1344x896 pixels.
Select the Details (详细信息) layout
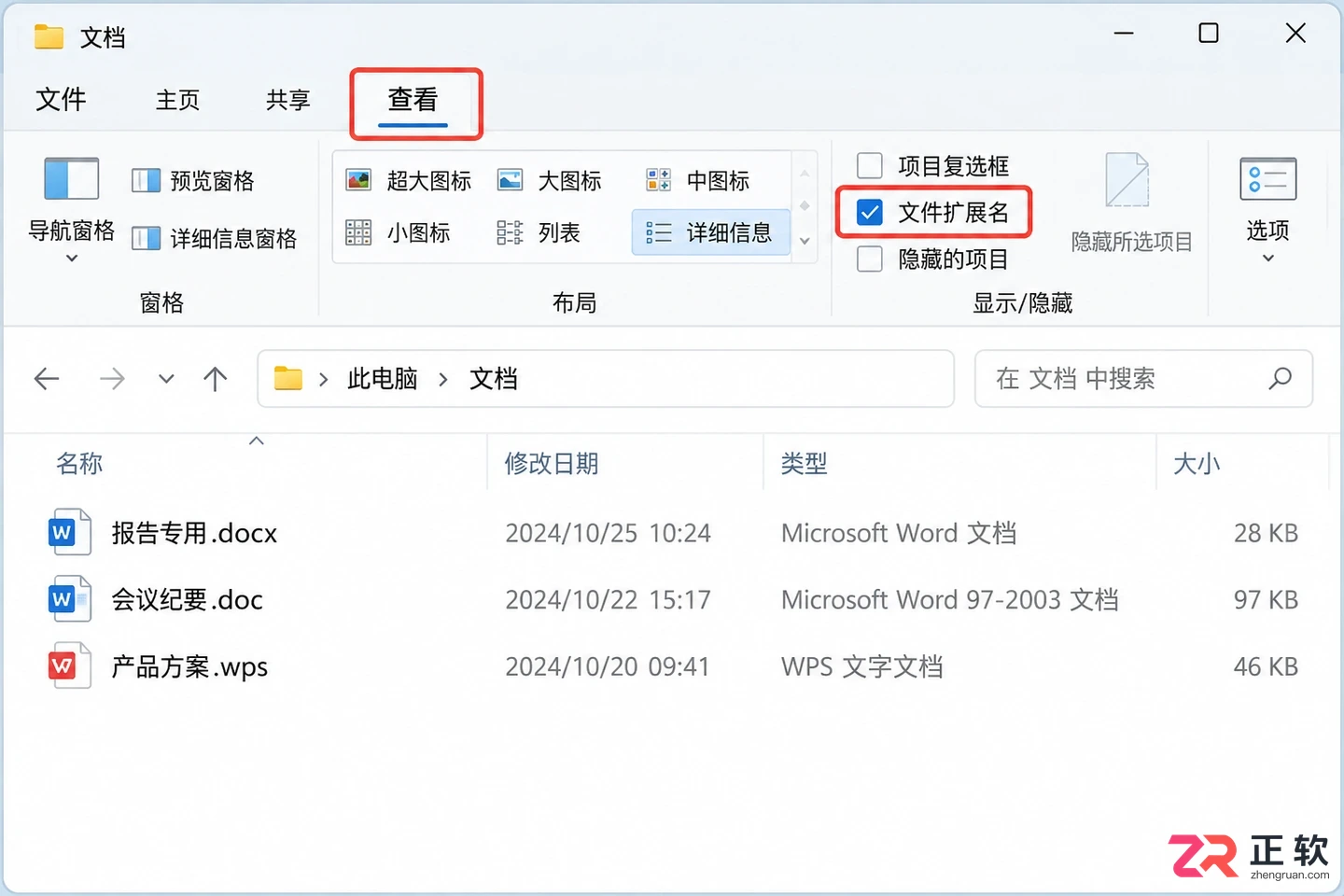[x=710, y=232]
